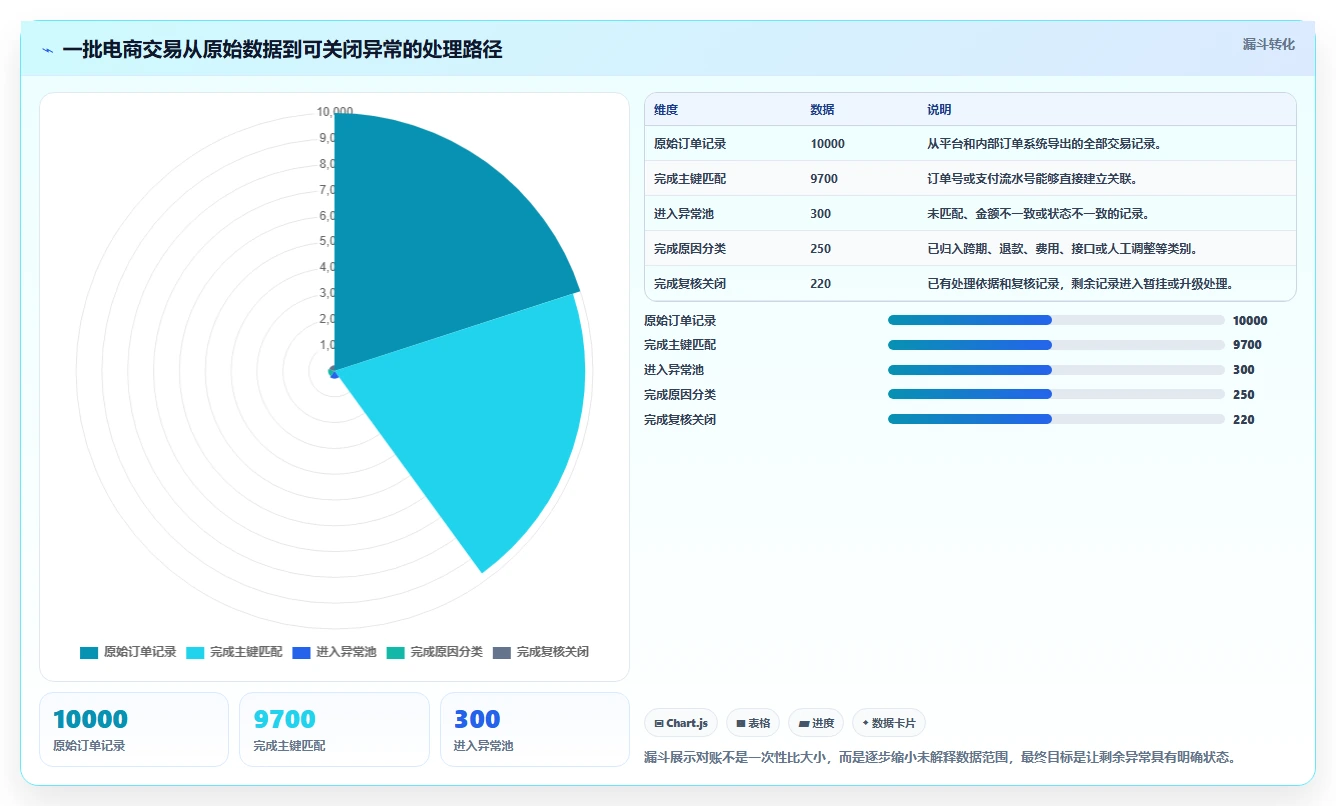Click the Chart.js tag chip
Image resolution: width=1336 pixels, height=806 pixels.
[x=681, y=723]
